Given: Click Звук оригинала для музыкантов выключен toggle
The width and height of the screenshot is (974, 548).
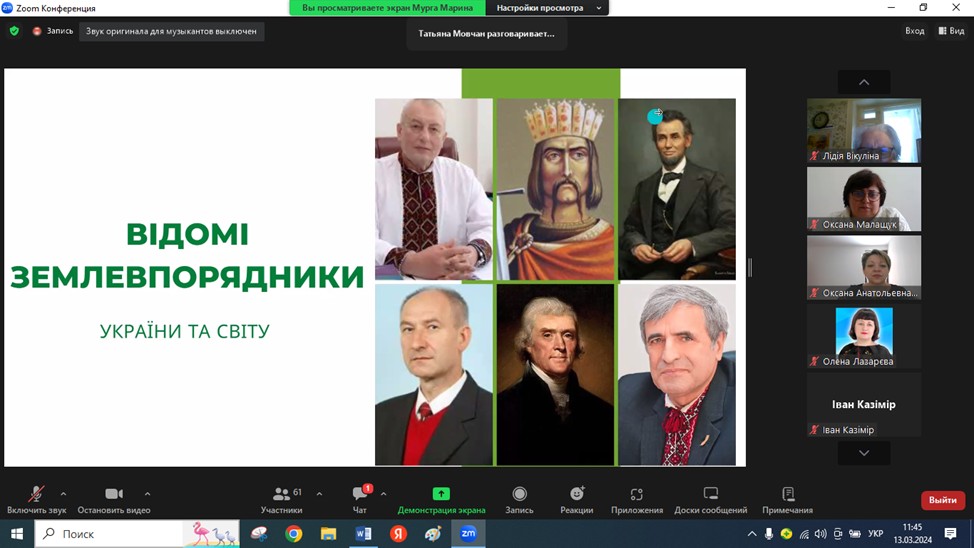Looking at the screenshot, I should pos(171,31).
